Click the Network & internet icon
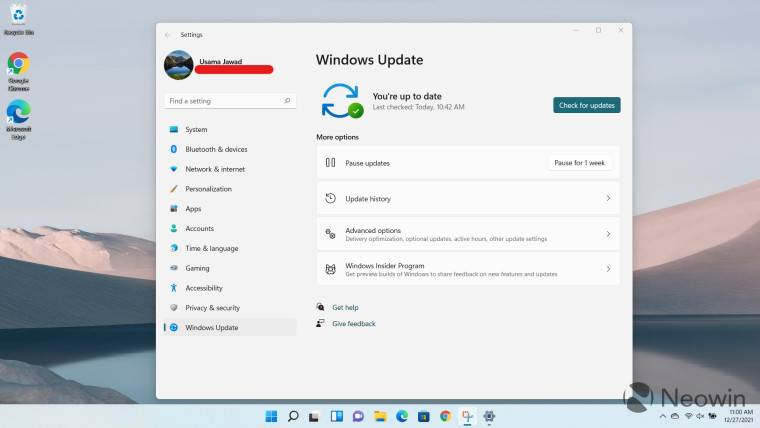Screen dimensions: 760x428 click(x=174, y=169)
